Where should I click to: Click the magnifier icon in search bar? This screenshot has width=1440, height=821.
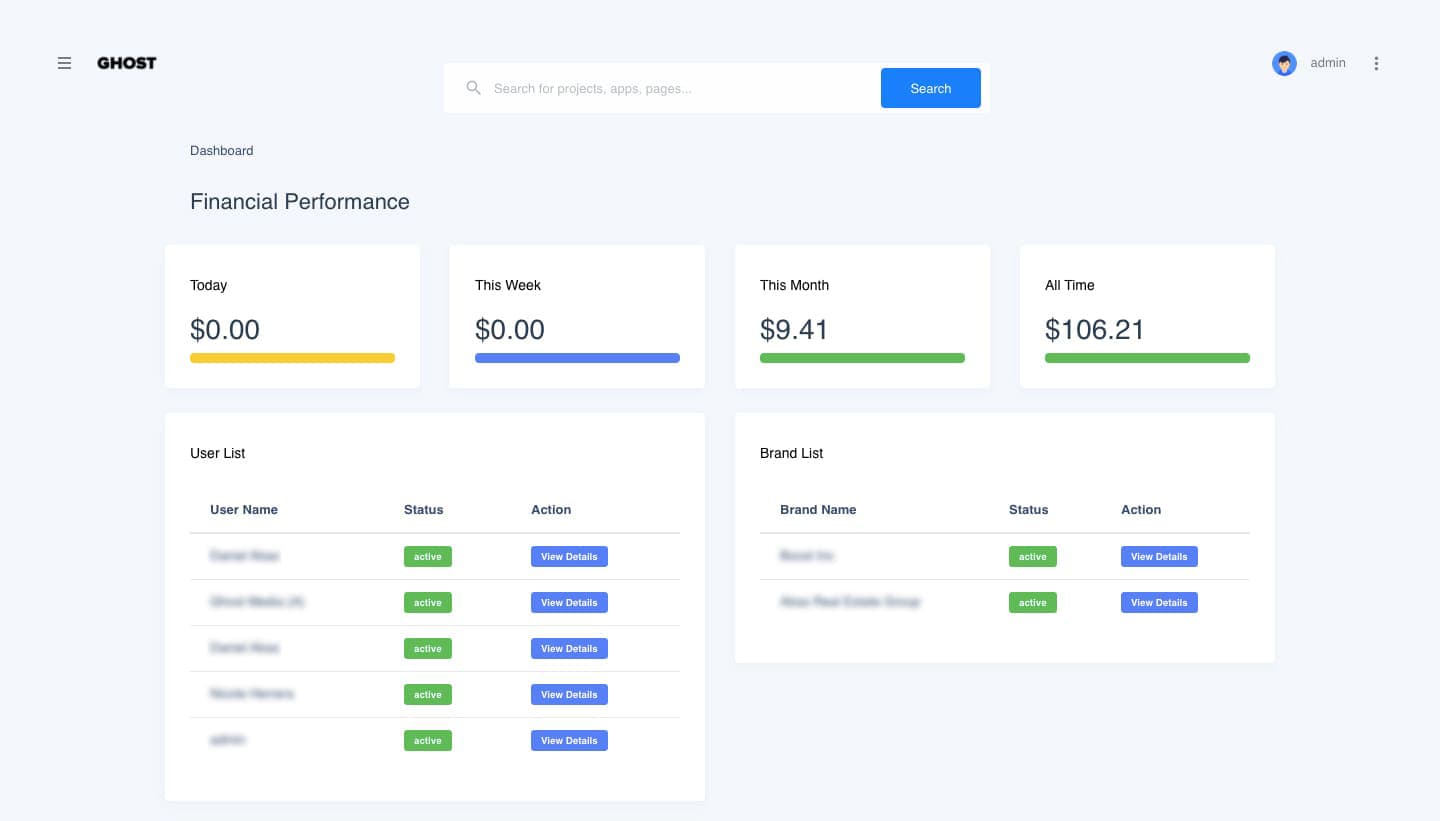click(x=474, y=88)
